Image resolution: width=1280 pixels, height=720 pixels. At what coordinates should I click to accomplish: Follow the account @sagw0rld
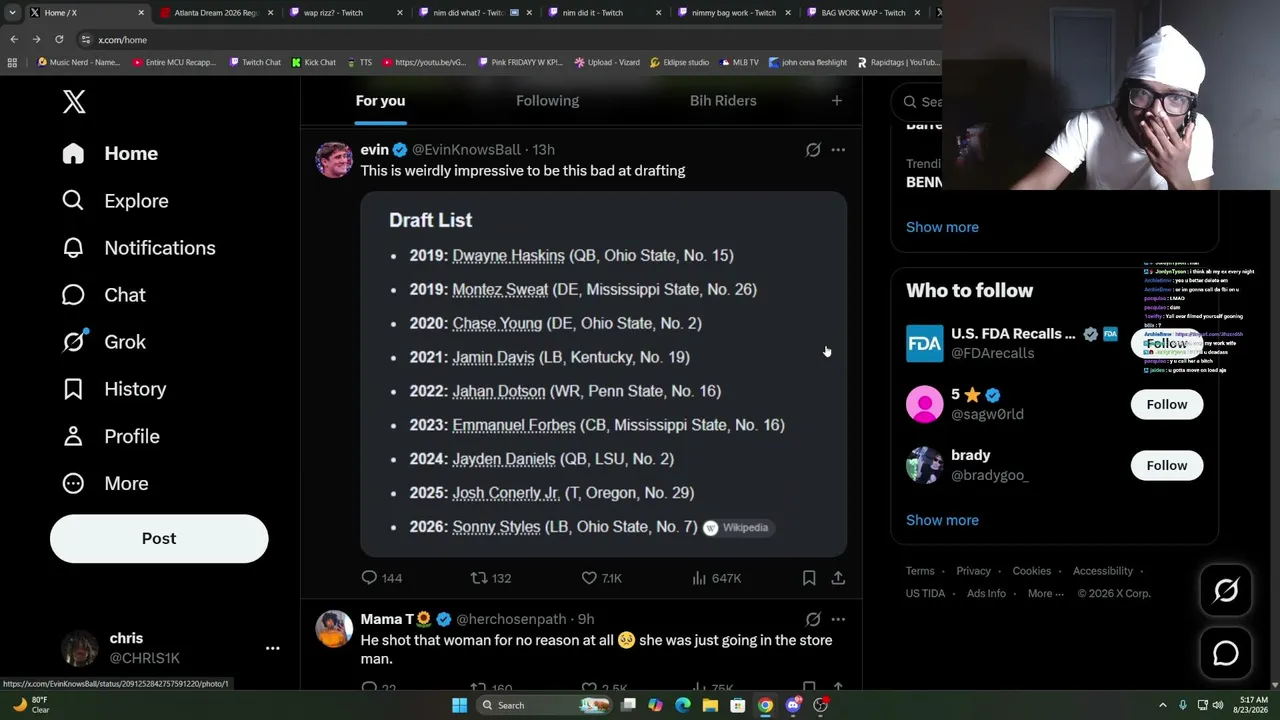(1167, 404)
